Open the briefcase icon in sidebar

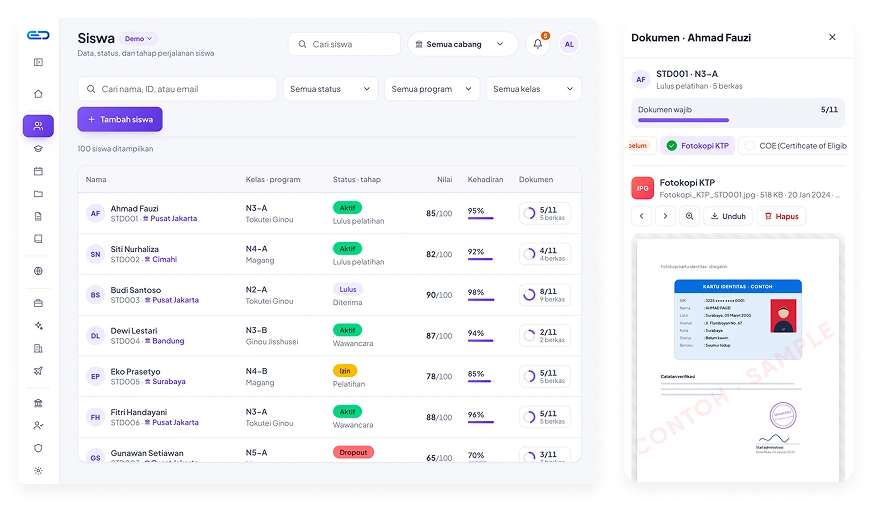tap(38, 303)
